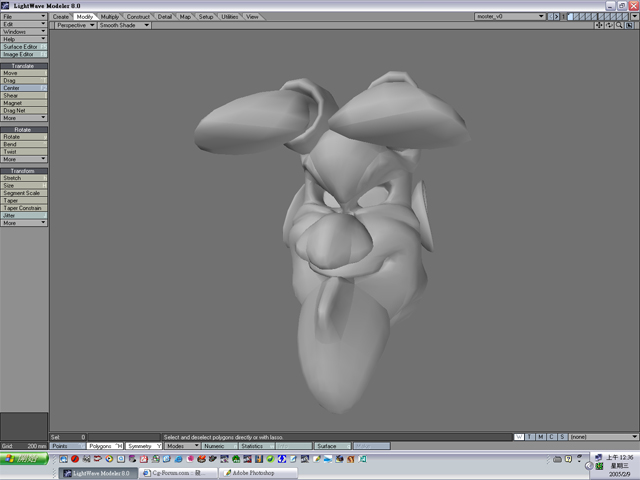
Task: Open the Edit dropdown menu
Action: coord(24,24)
